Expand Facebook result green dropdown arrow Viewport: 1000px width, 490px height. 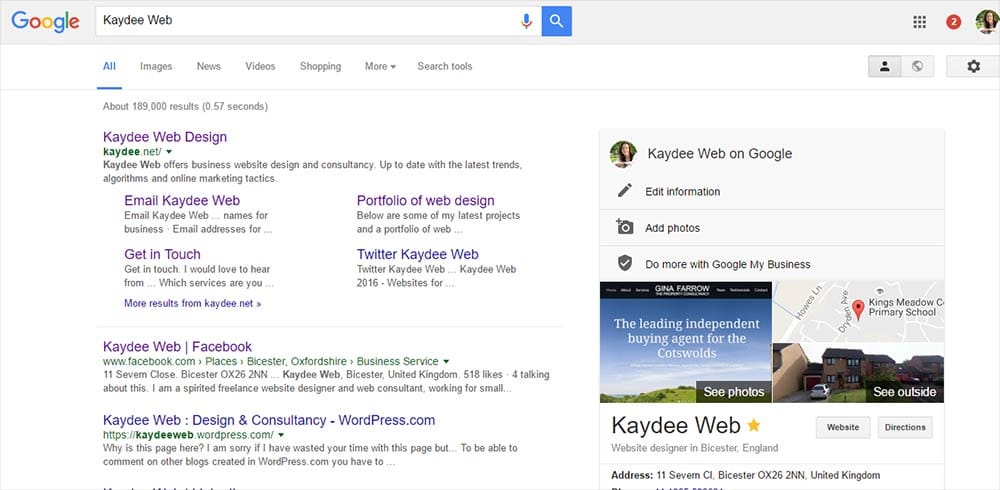pos(446,362)
